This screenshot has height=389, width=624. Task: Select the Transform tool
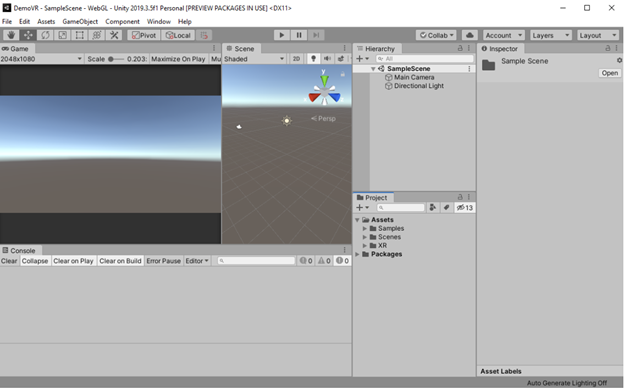pyautogui.click(x=97, y=35)
